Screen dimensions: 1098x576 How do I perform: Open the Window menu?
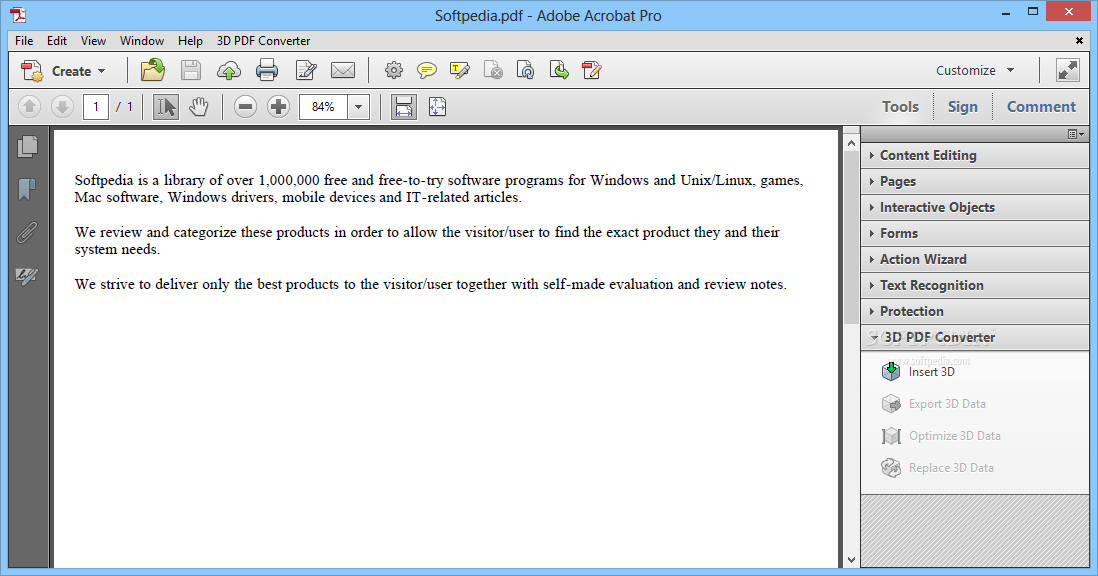click(141, 41)
